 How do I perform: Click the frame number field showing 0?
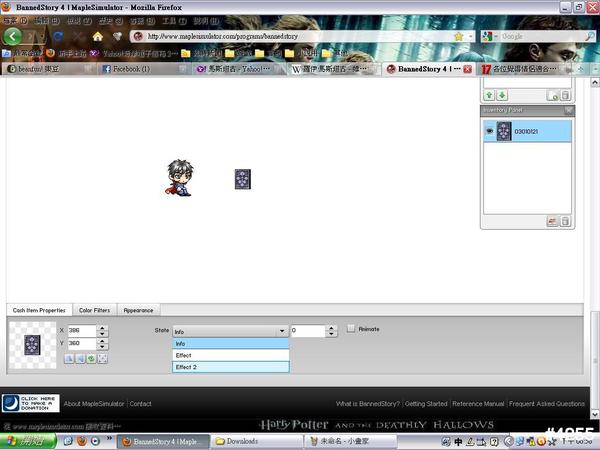click(308, 331)
